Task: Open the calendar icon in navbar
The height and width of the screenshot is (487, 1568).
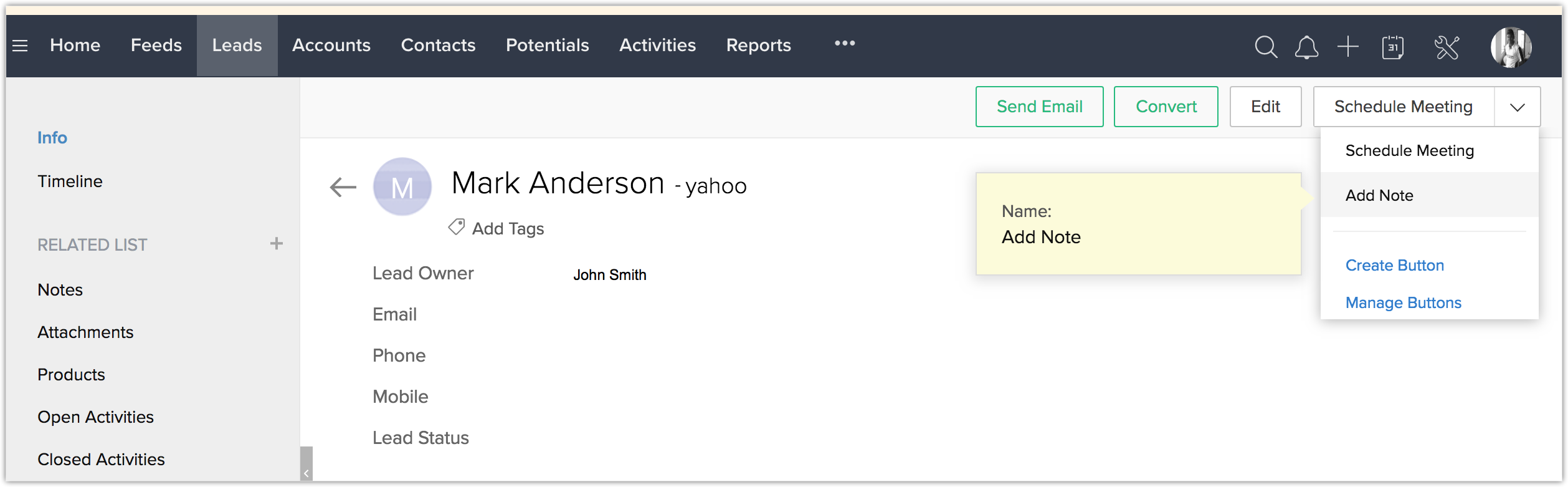Action: pos(1392,47)
